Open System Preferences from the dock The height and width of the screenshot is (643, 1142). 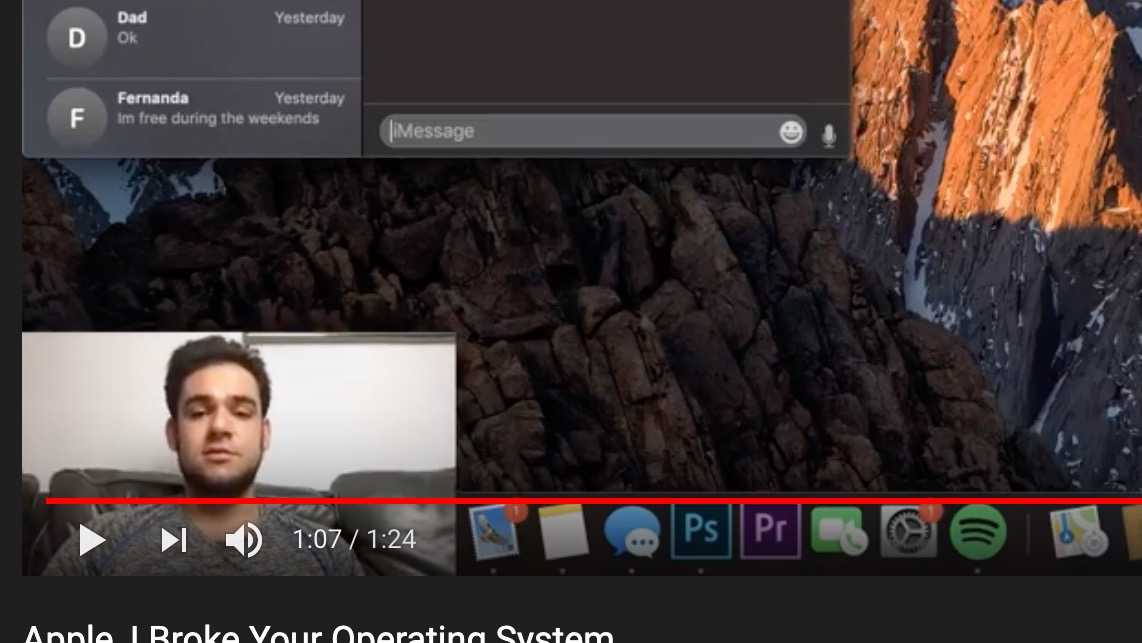pos(908,532)
